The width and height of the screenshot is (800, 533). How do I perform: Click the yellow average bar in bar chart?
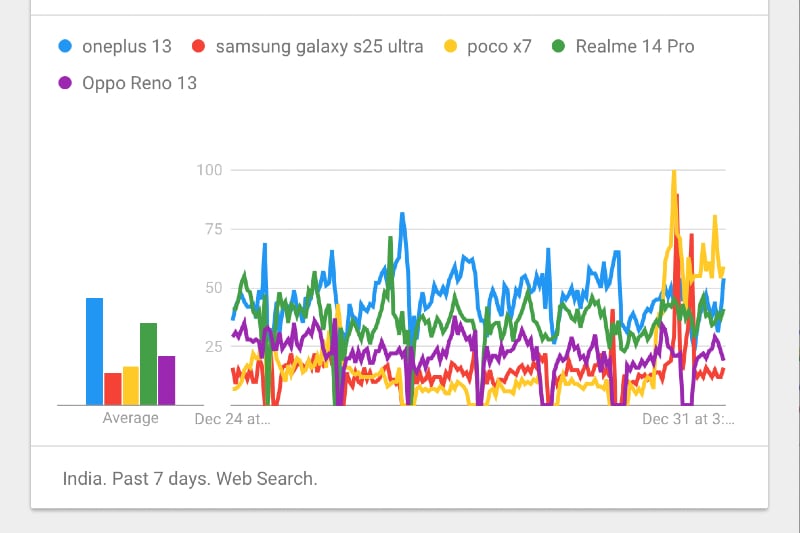[130, 385]
